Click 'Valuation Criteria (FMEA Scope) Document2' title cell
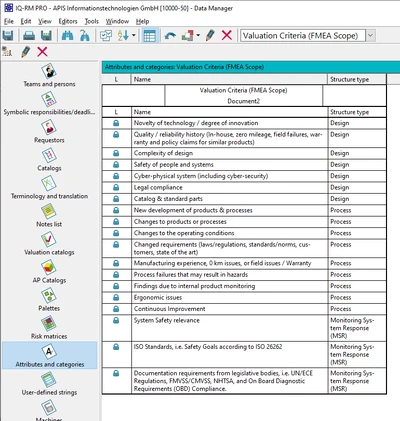The width and height of the screenshot is (400, 421). (244, 96)
